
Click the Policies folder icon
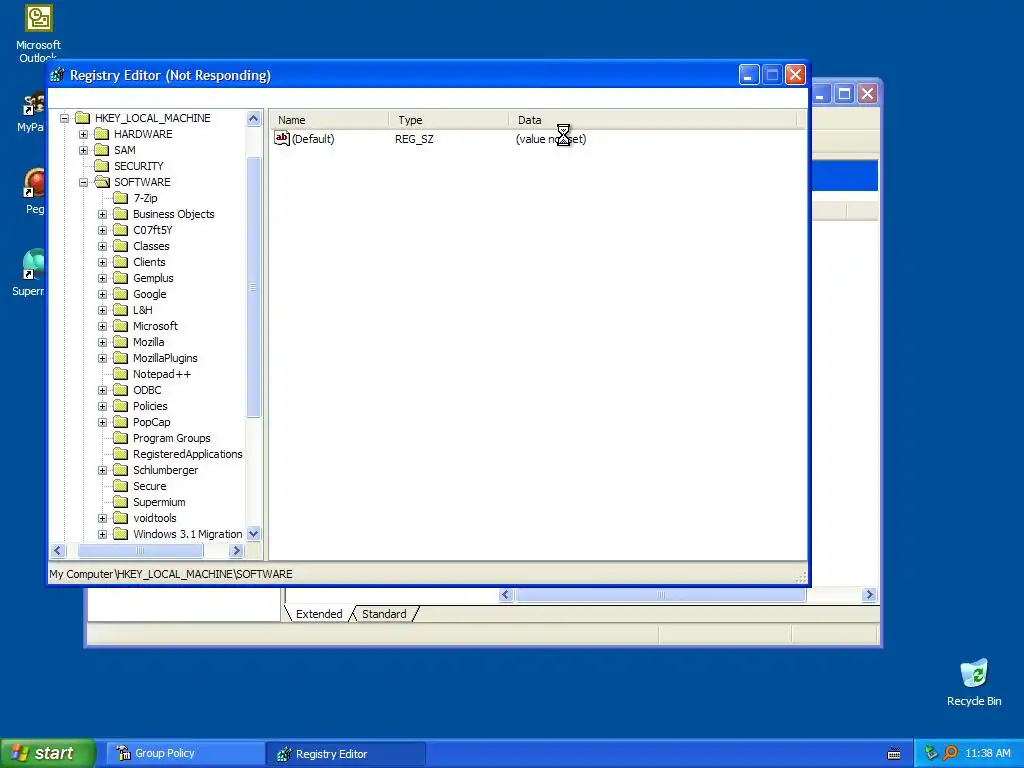point(120,406)
